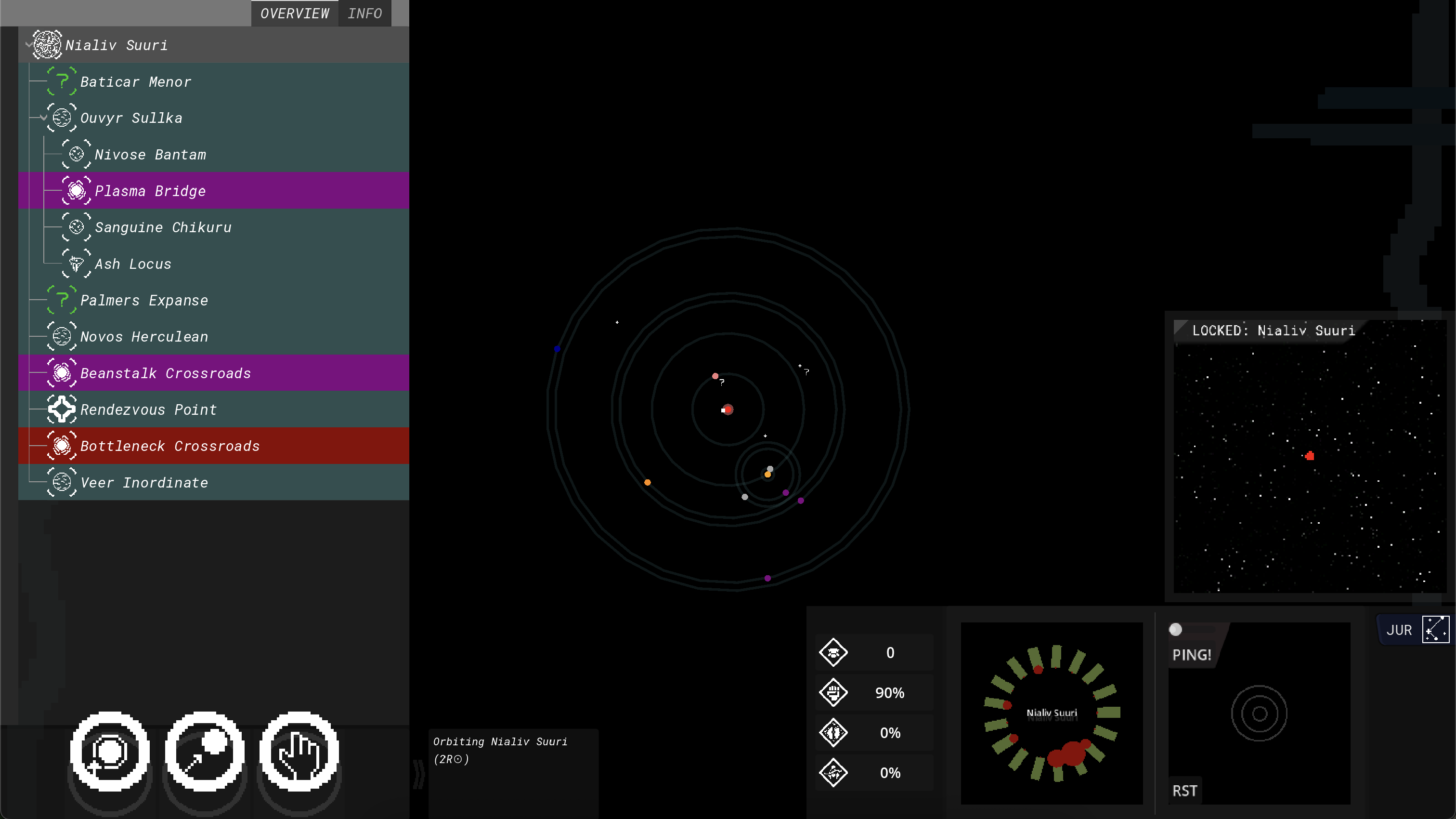Viewport: 1456px width, 819px height.
Task: Click the Rendezvous Point diamond icon
Action: click(62, 409)
